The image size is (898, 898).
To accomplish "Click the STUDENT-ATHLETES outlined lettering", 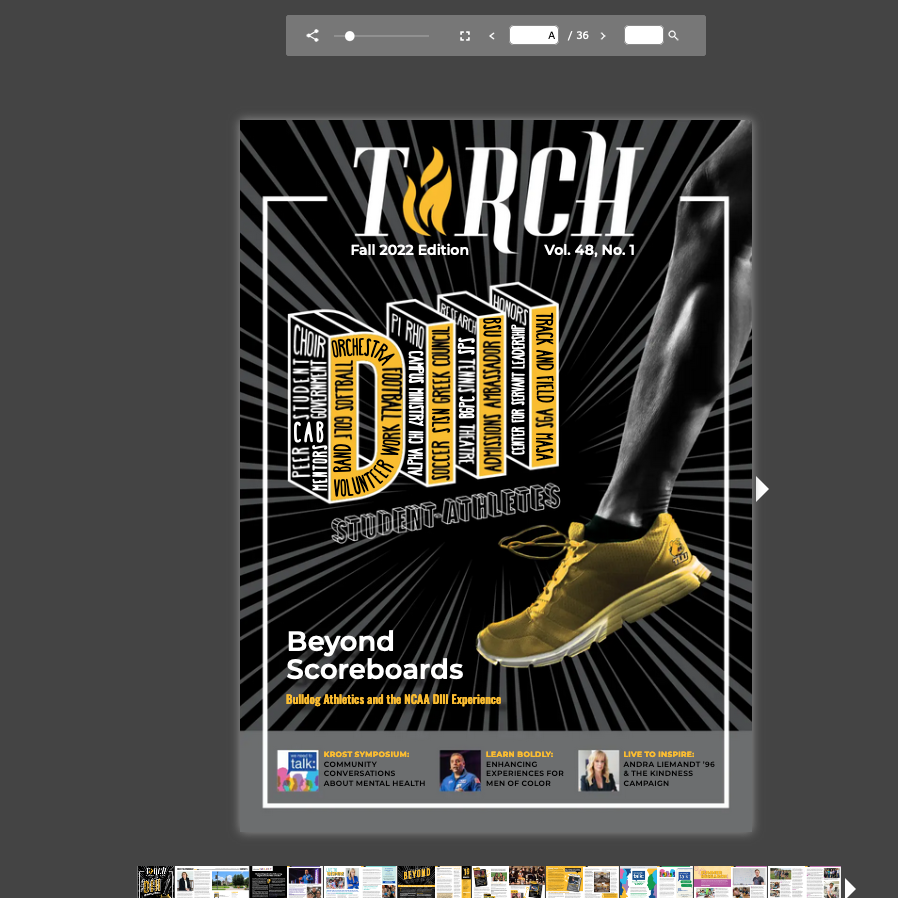I will 446,513.
